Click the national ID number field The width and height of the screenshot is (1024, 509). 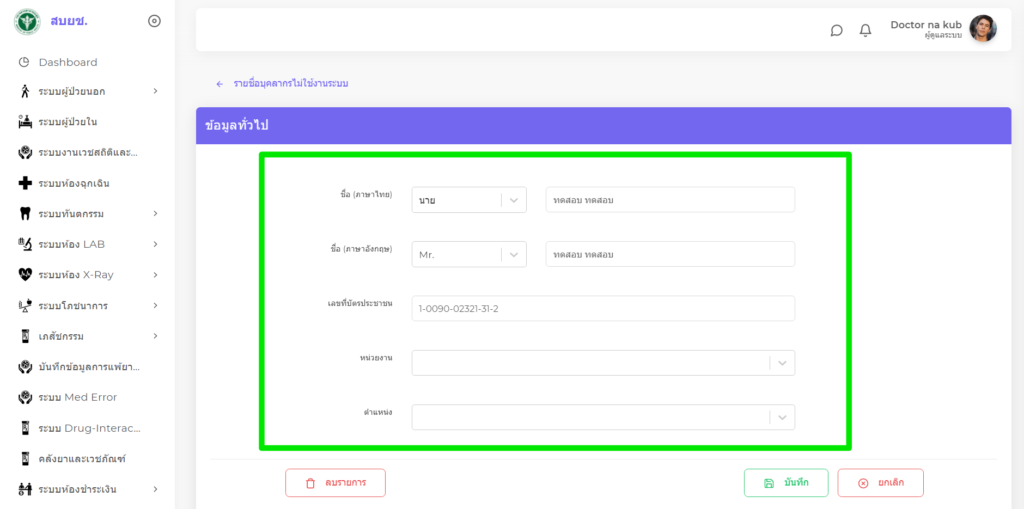603,308
